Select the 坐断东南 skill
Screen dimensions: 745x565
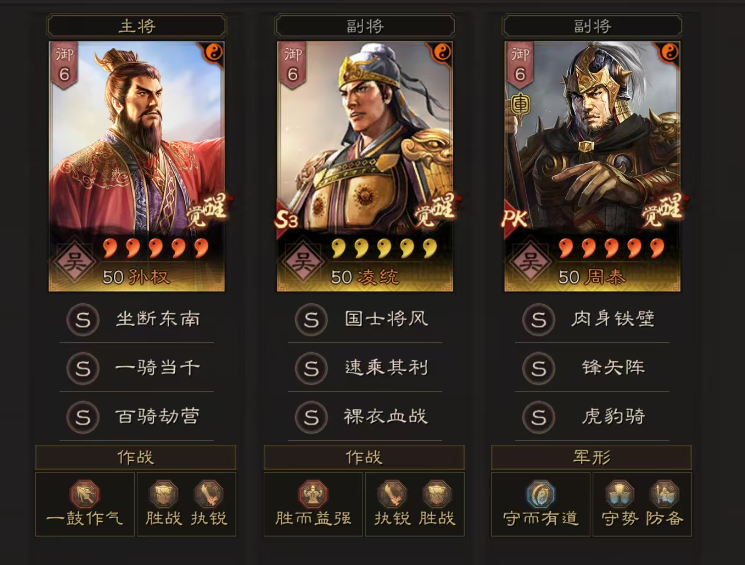pyautogui.click(x=137, y=319)
